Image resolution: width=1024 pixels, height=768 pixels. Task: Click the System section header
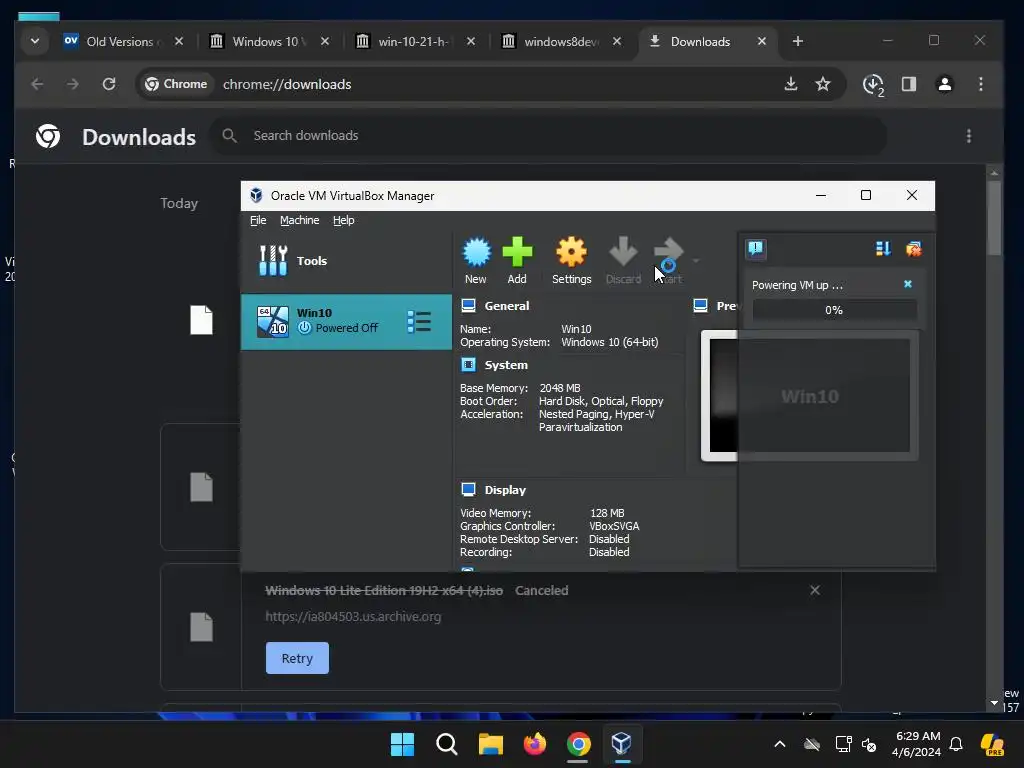506,365
